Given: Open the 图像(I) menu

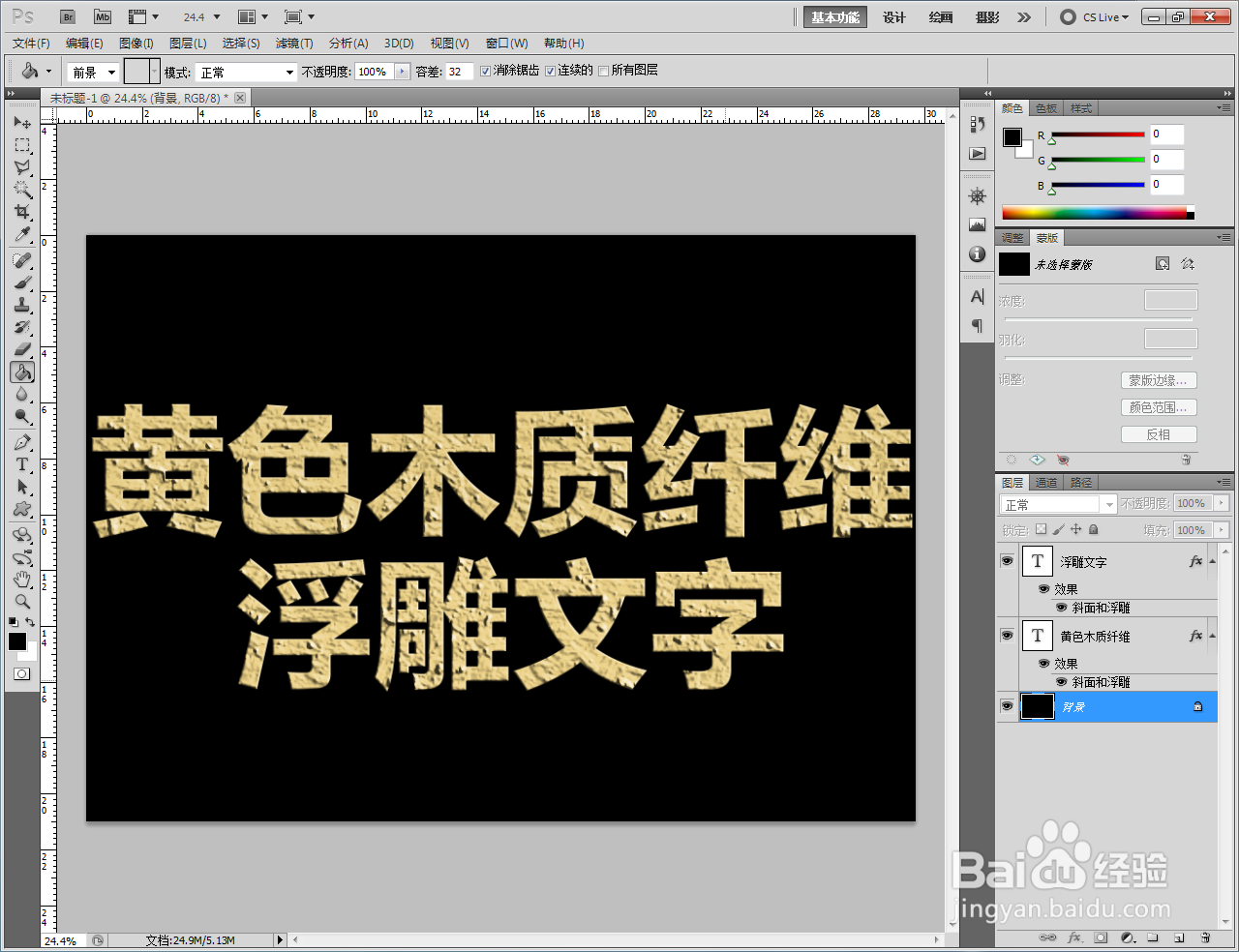Looking at the screenshot, I should click(x=136, y=44).
